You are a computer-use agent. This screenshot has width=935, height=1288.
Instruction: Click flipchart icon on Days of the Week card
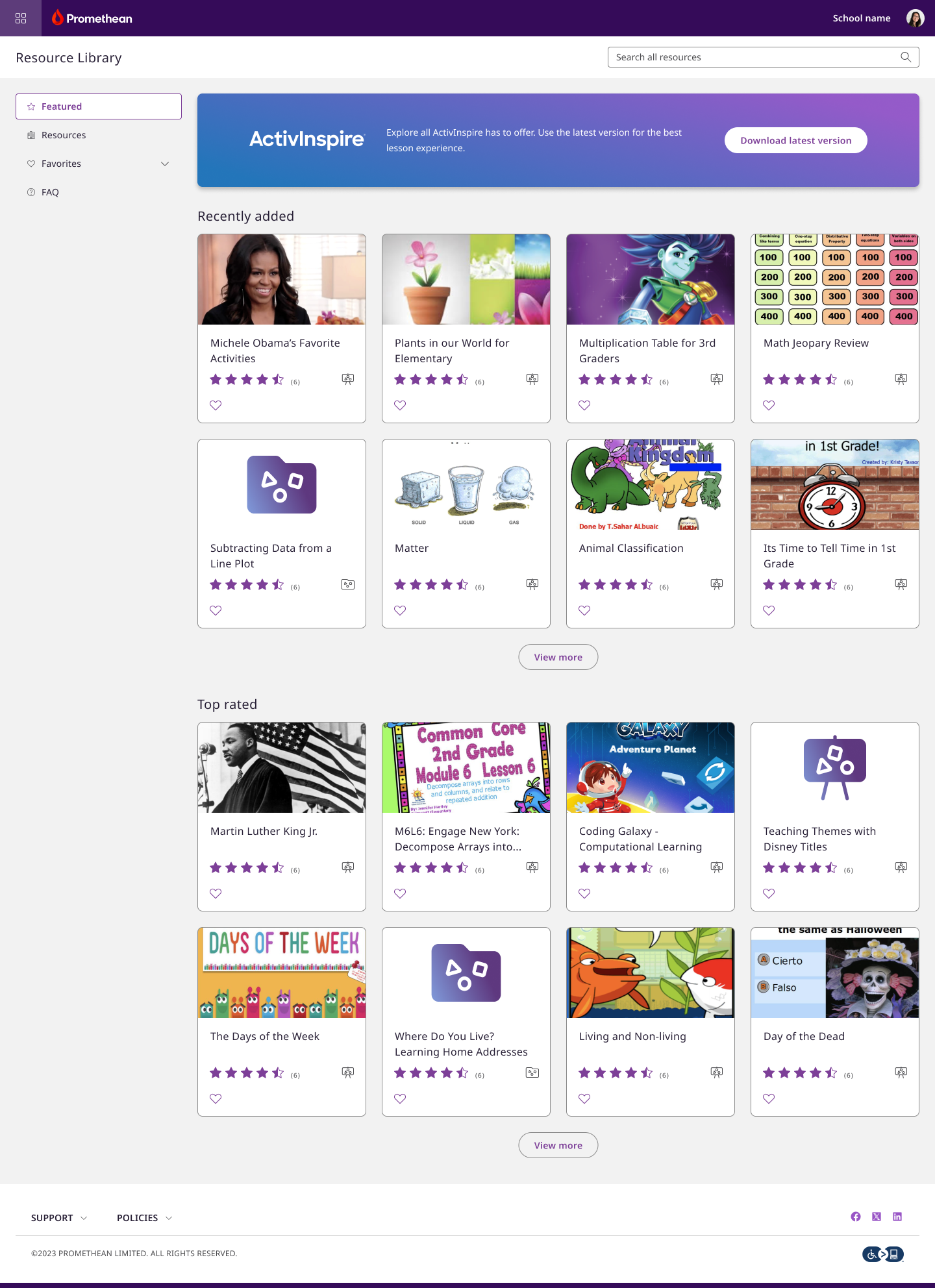(x=348, y=1072)
